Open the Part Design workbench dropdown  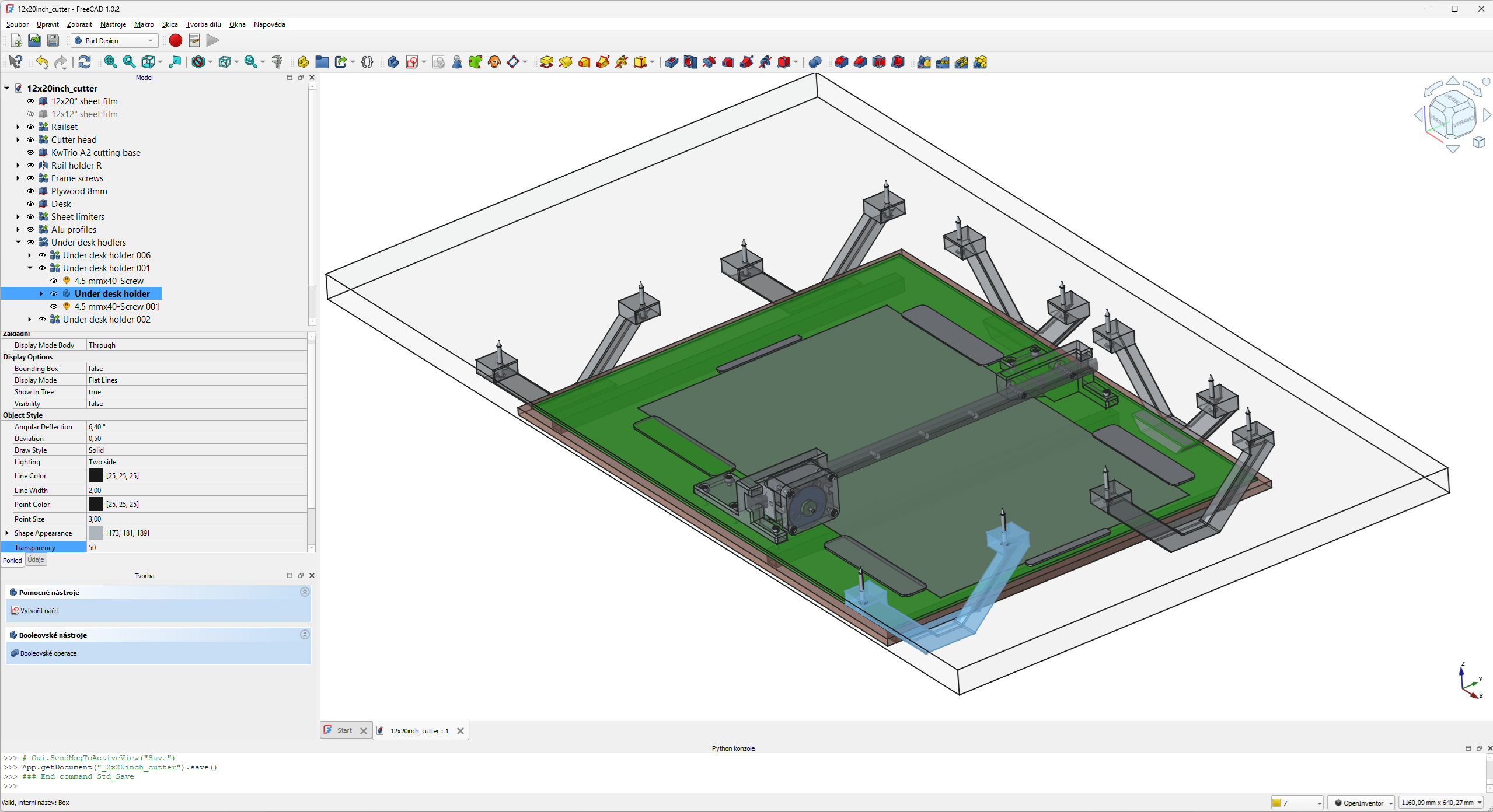click(x=114, y=40)
